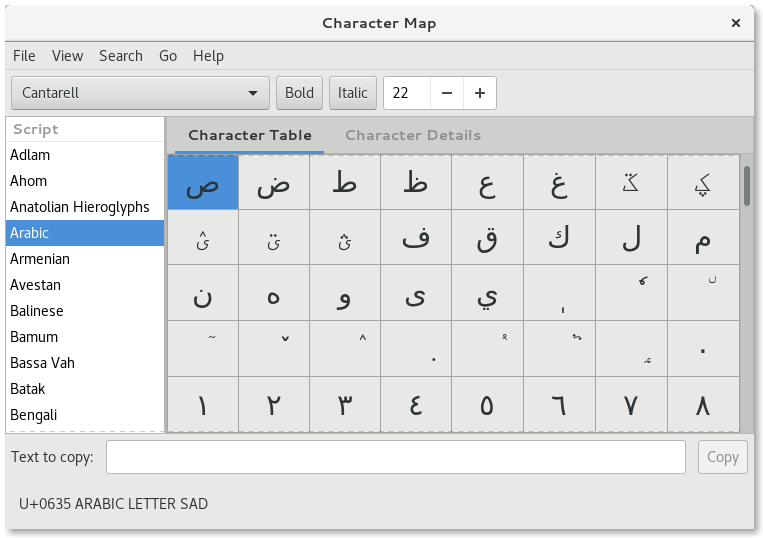Open the Cantarell font dropdown
The image size is (763, 538).
(140, 93)
